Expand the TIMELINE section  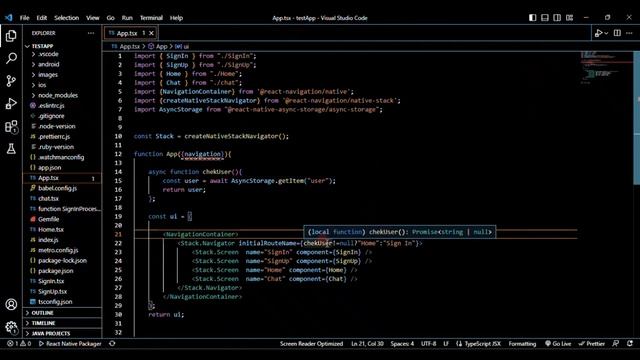(43, 323)
